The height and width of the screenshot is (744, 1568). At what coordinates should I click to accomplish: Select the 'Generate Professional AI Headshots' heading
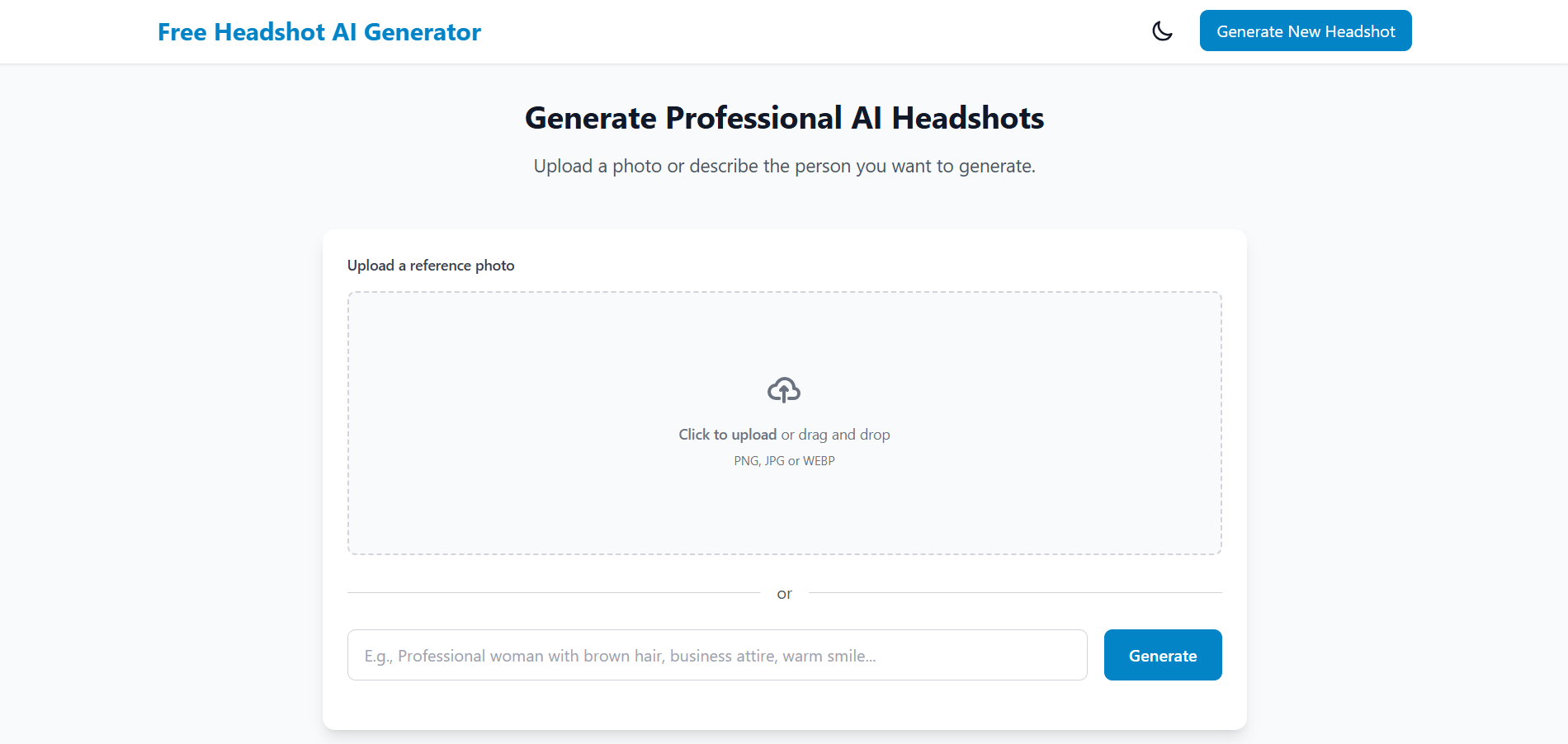pyautogui.click(x=783, y=118)
